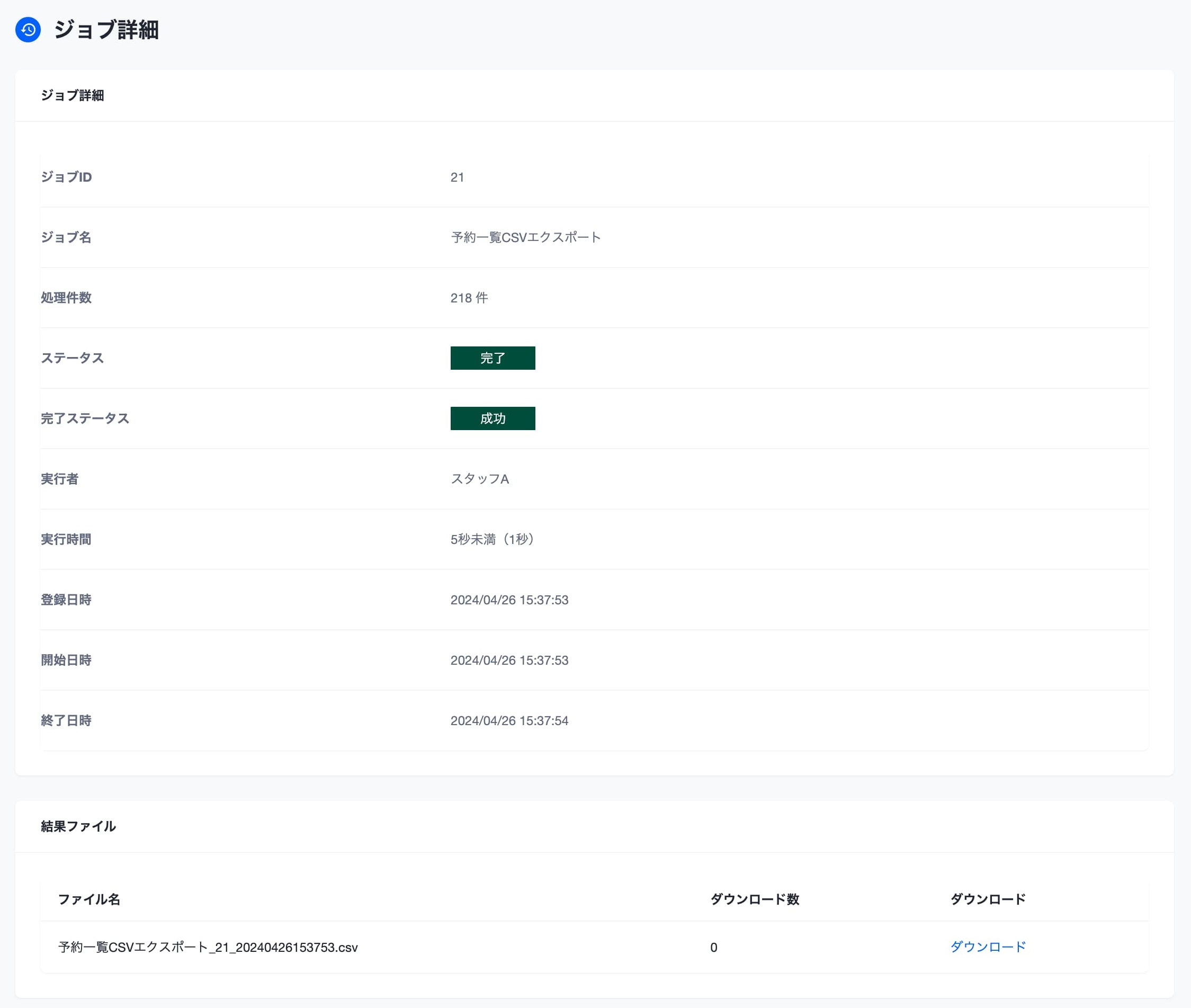Image resolution: width=1191 pixels, height=1008 pixels.
Task: Click the 成功 completion status badge
Action: click(492, 418)
